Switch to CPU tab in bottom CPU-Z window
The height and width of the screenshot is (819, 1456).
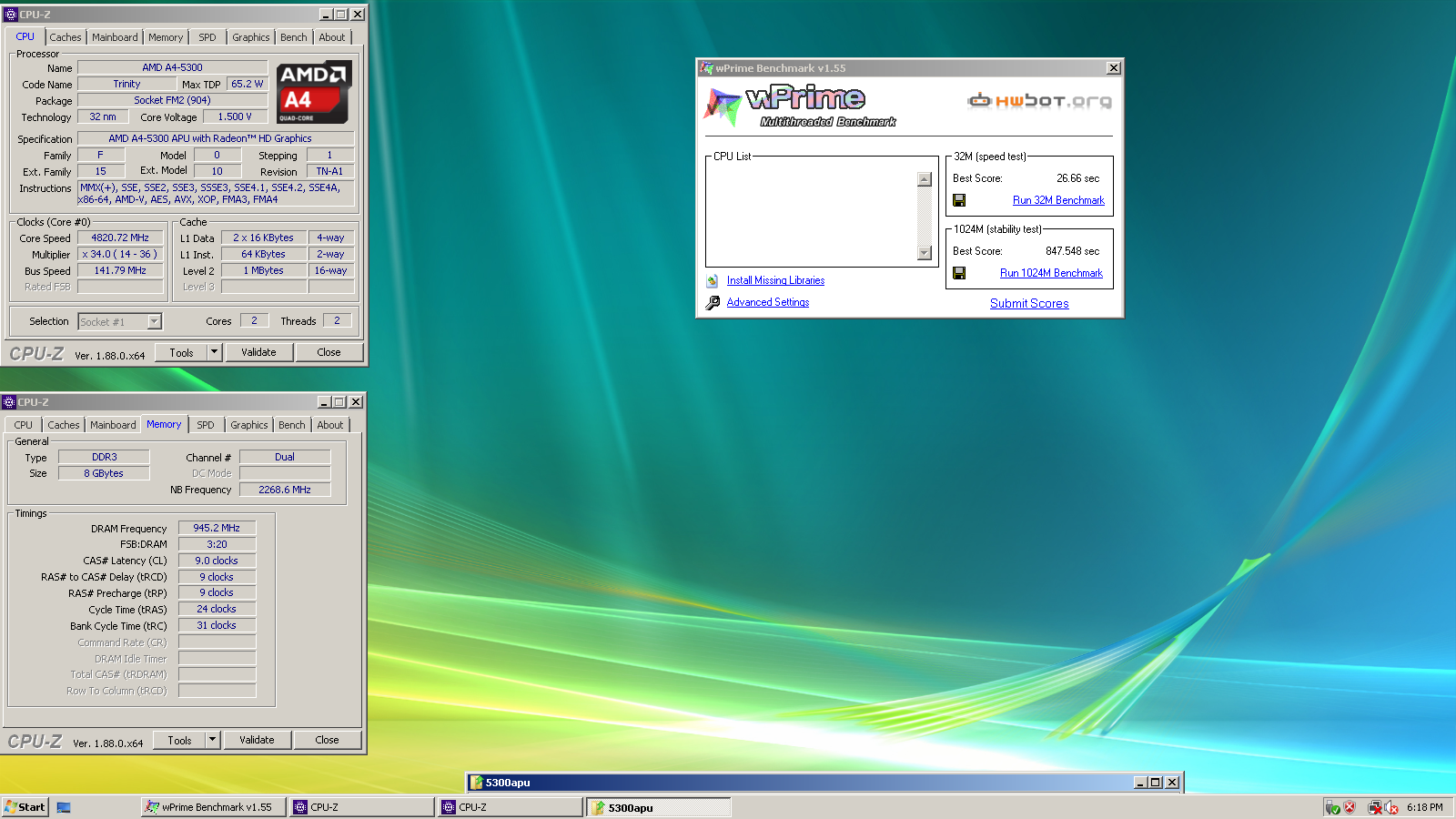pyautogui.click(x=24, y=425)
